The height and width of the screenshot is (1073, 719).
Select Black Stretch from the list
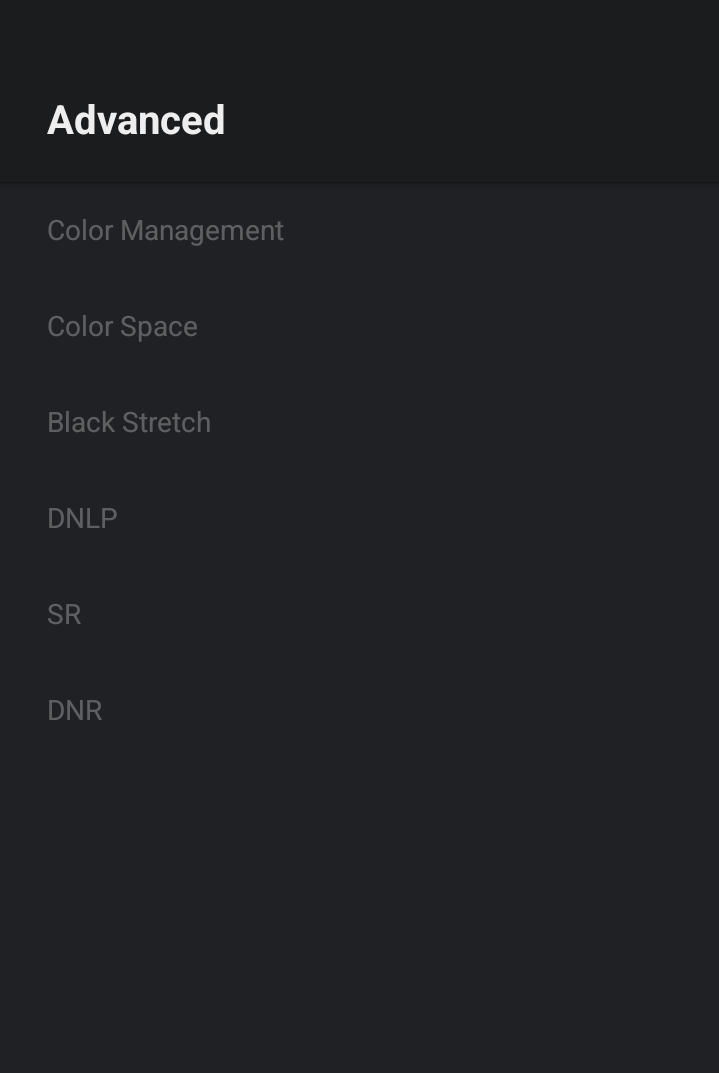tap(129, 423)
